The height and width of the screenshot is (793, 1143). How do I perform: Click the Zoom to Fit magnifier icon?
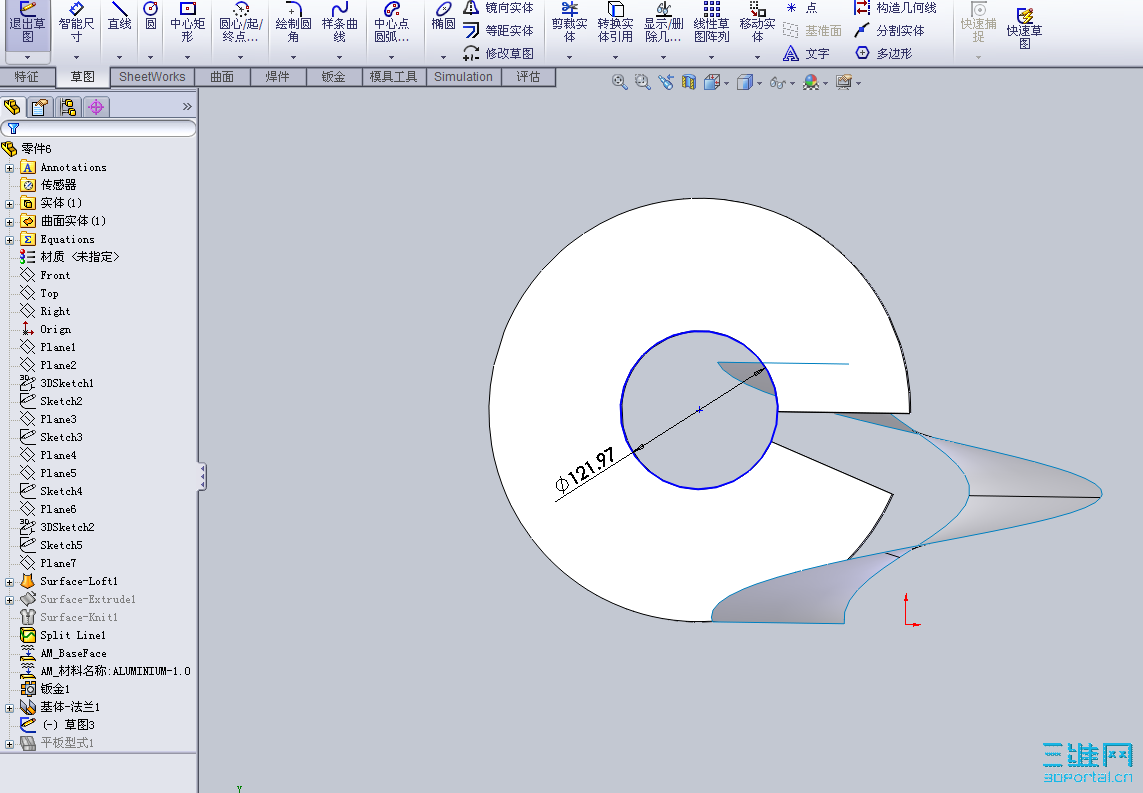(619, 82)
